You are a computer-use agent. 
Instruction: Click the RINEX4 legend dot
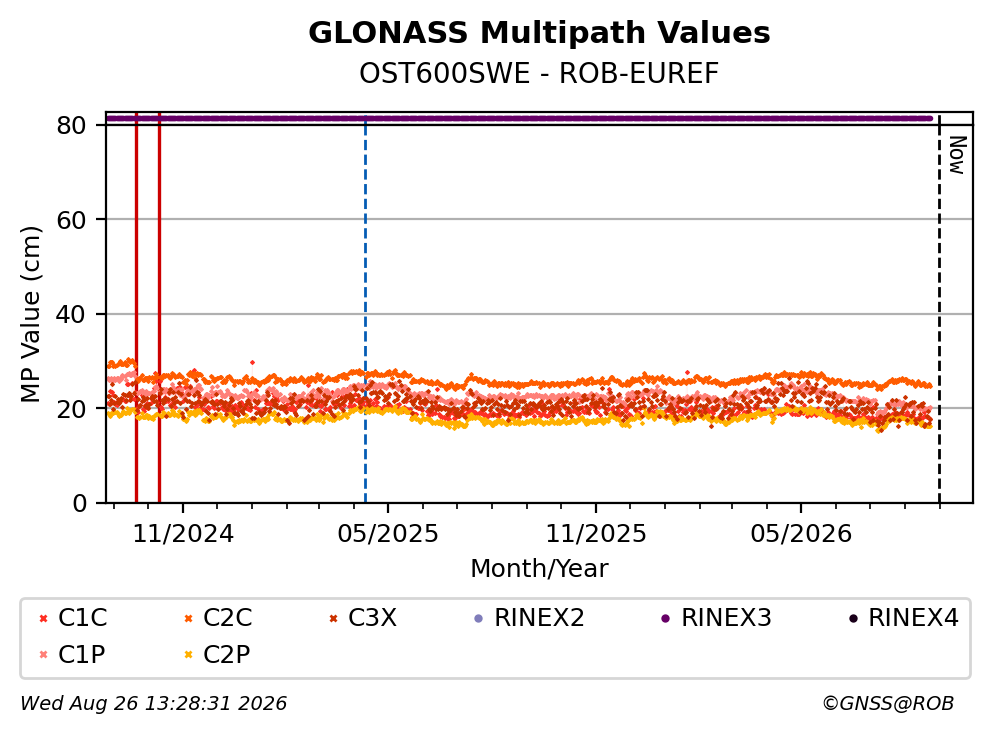tap(853, 618)
